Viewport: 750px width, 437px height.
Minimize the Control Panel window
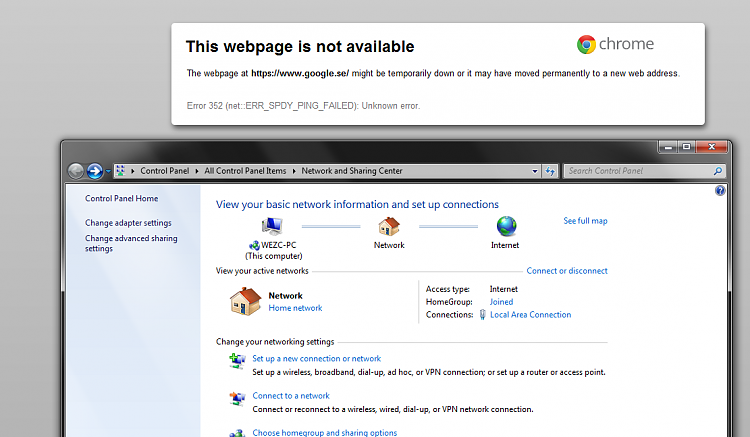tap(668, 147)
